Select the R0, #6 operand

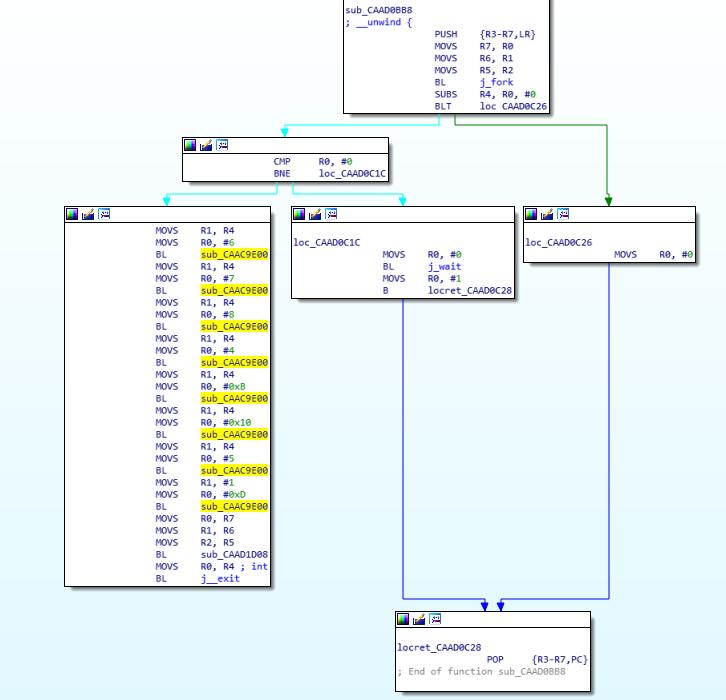coord(218,243)
